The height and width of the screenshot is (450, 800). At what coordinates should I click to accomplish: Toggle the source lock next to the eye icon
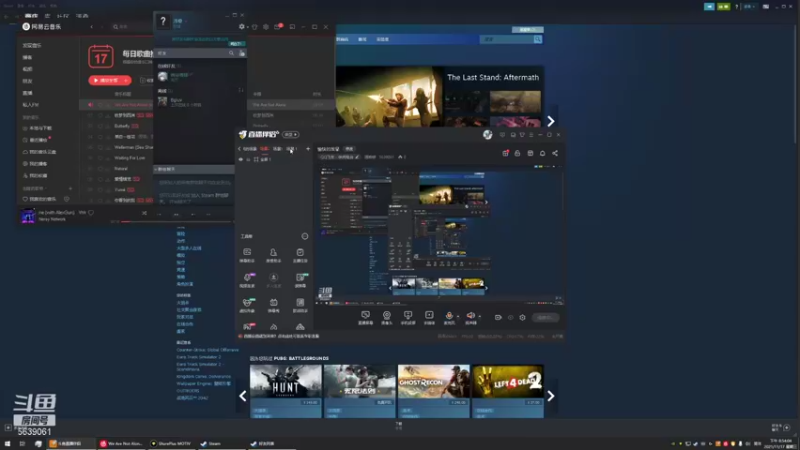click(248, 160)
